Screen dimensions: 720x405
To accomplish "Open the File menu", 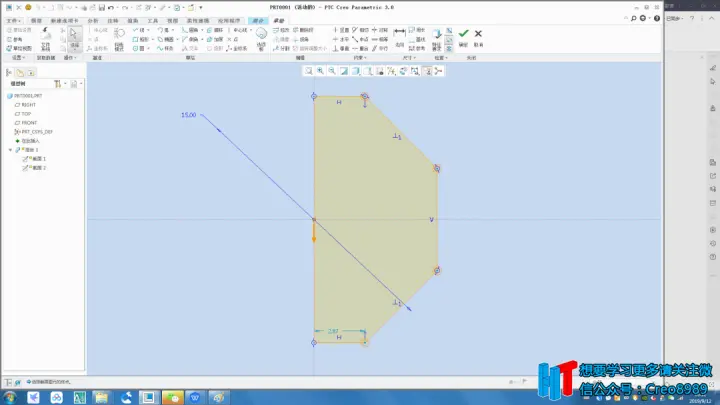I will point(13,21).
